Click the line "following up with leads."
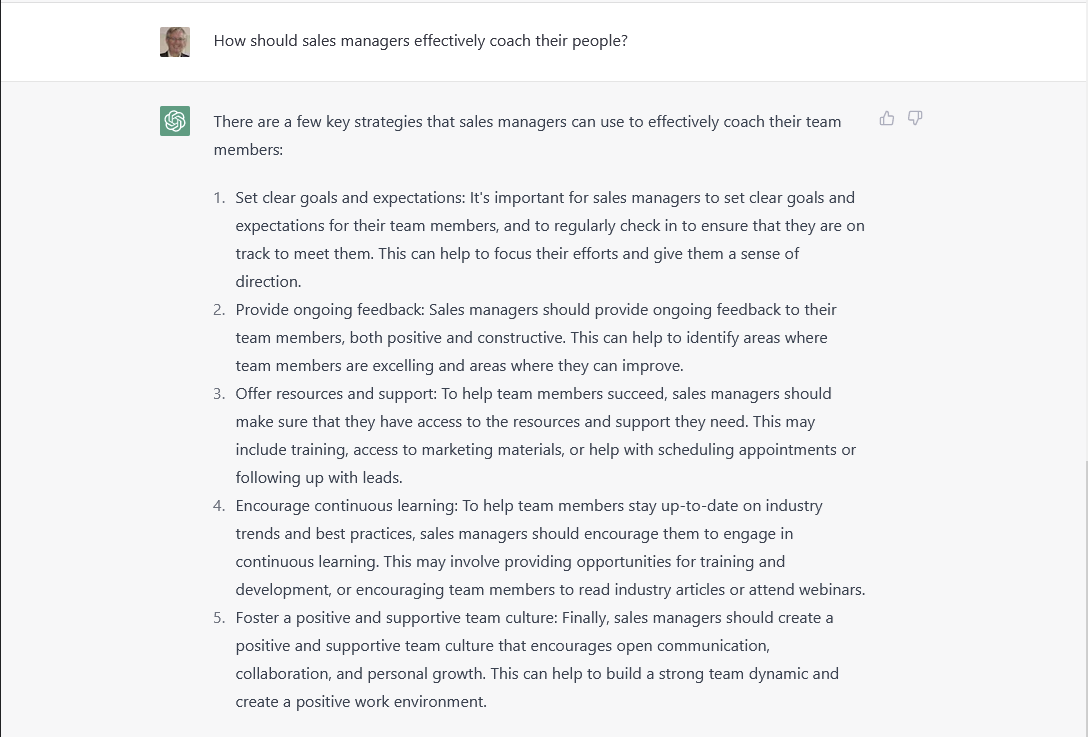The image size is (1088, 737). [x=319, y=478]
